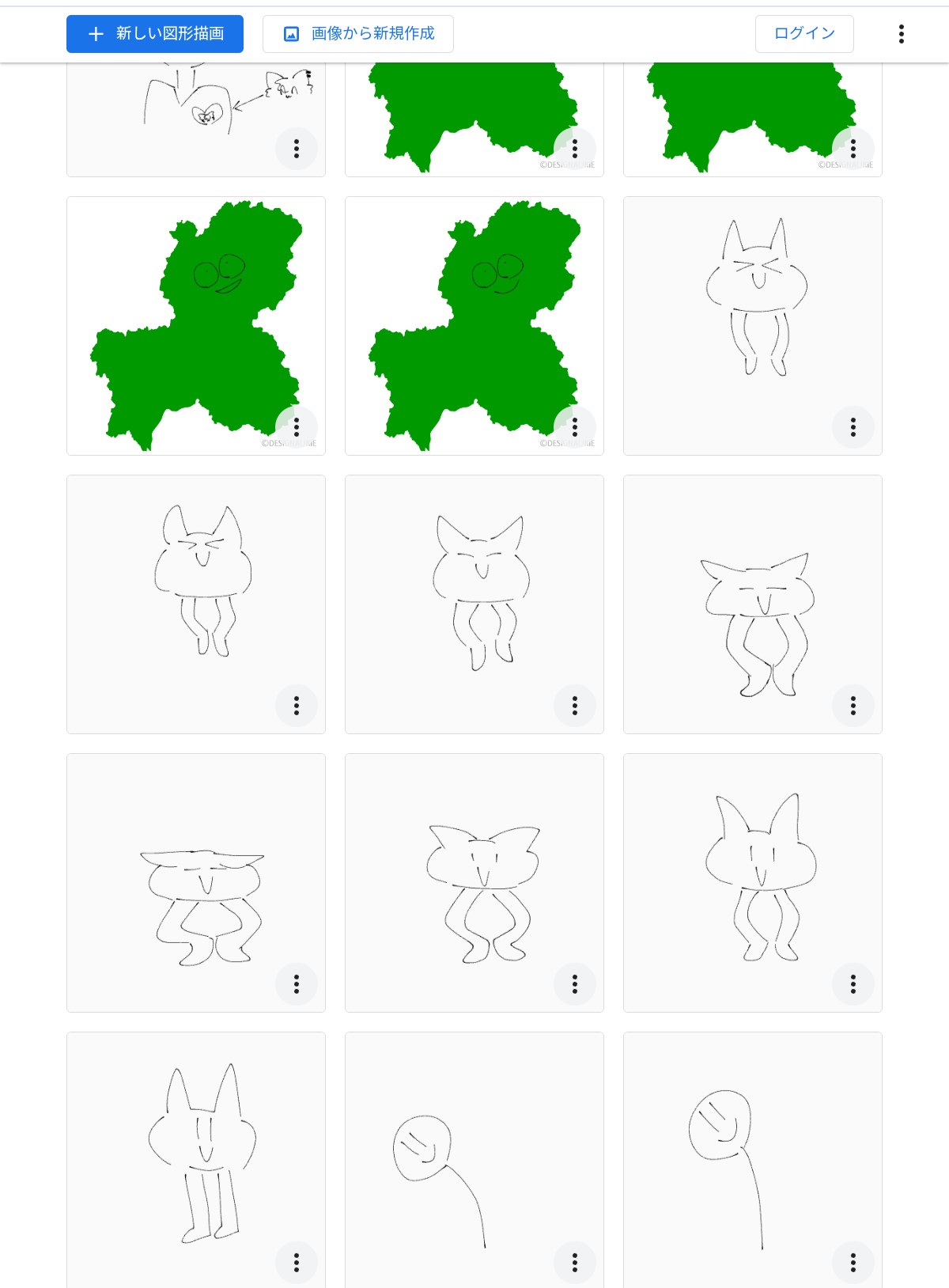Open options for tall straight-legged cat sketch

tap(297, 1263)
